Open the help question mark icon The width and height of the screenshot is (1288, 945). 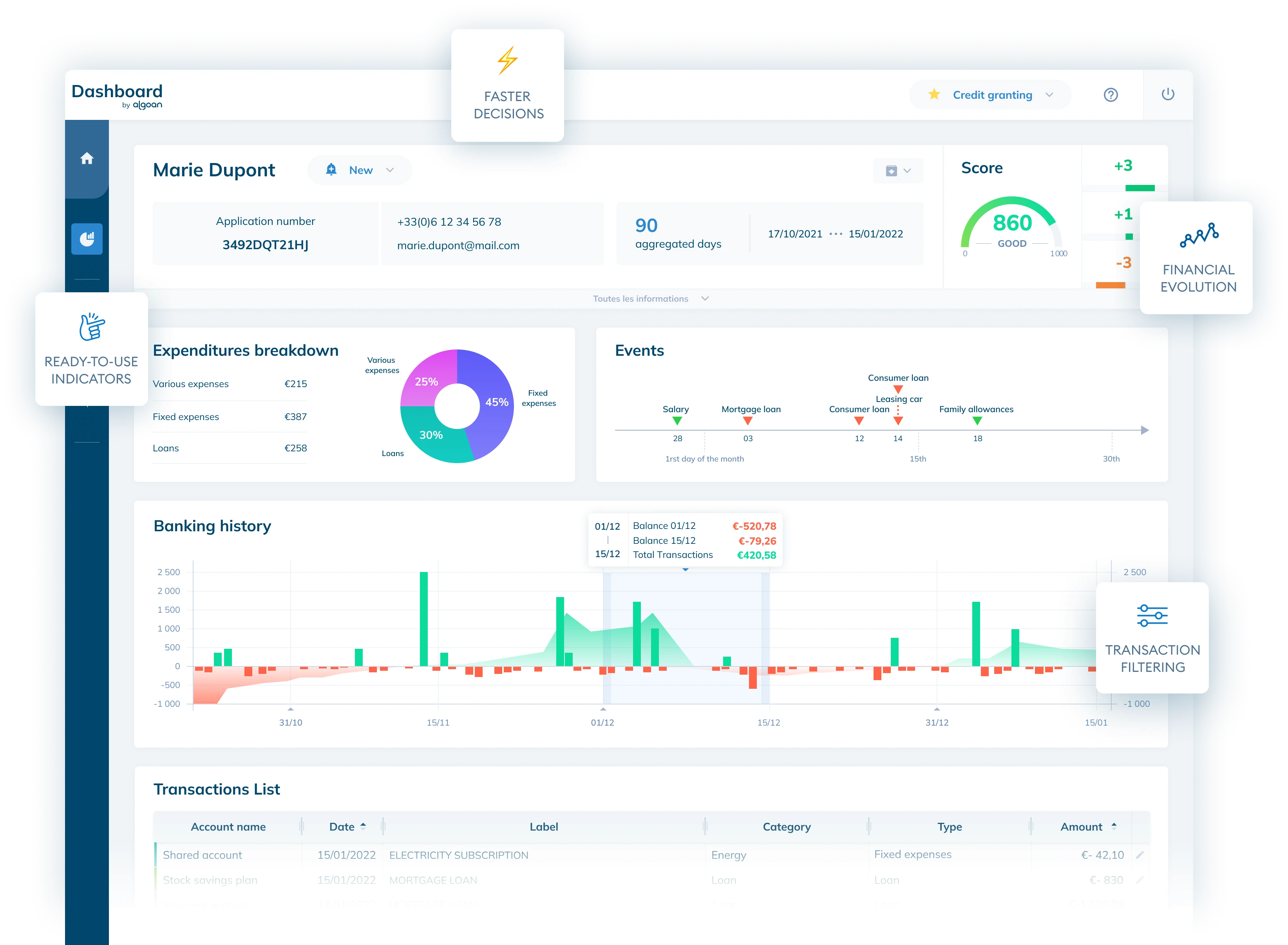(x=1111, y=95)
